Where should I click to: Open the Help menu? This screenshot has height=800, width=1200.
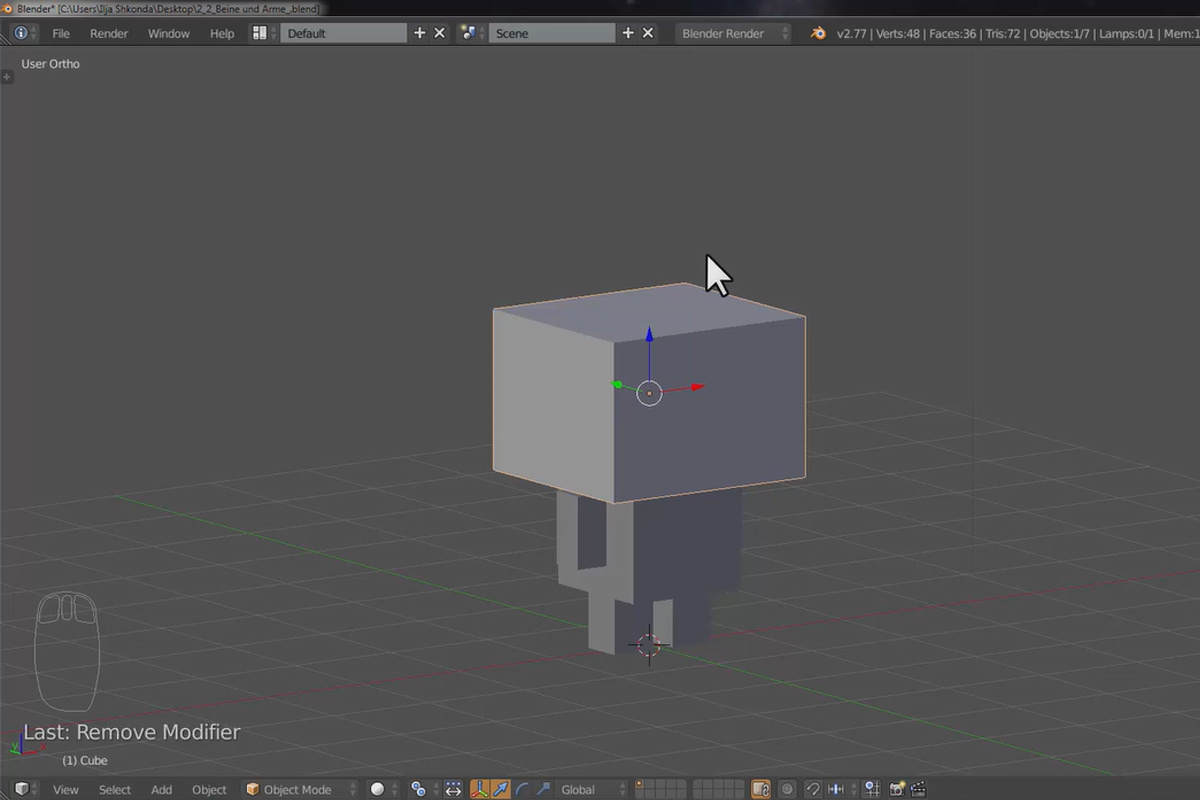pos(222,33)
